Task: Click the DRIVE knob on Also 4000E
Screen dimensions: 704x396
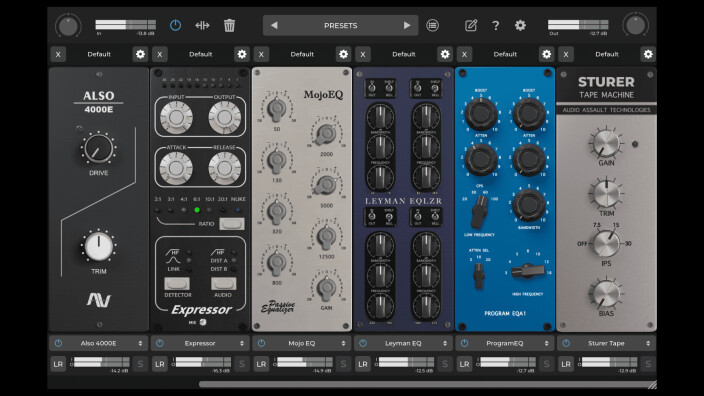Action: pos(99,149)
